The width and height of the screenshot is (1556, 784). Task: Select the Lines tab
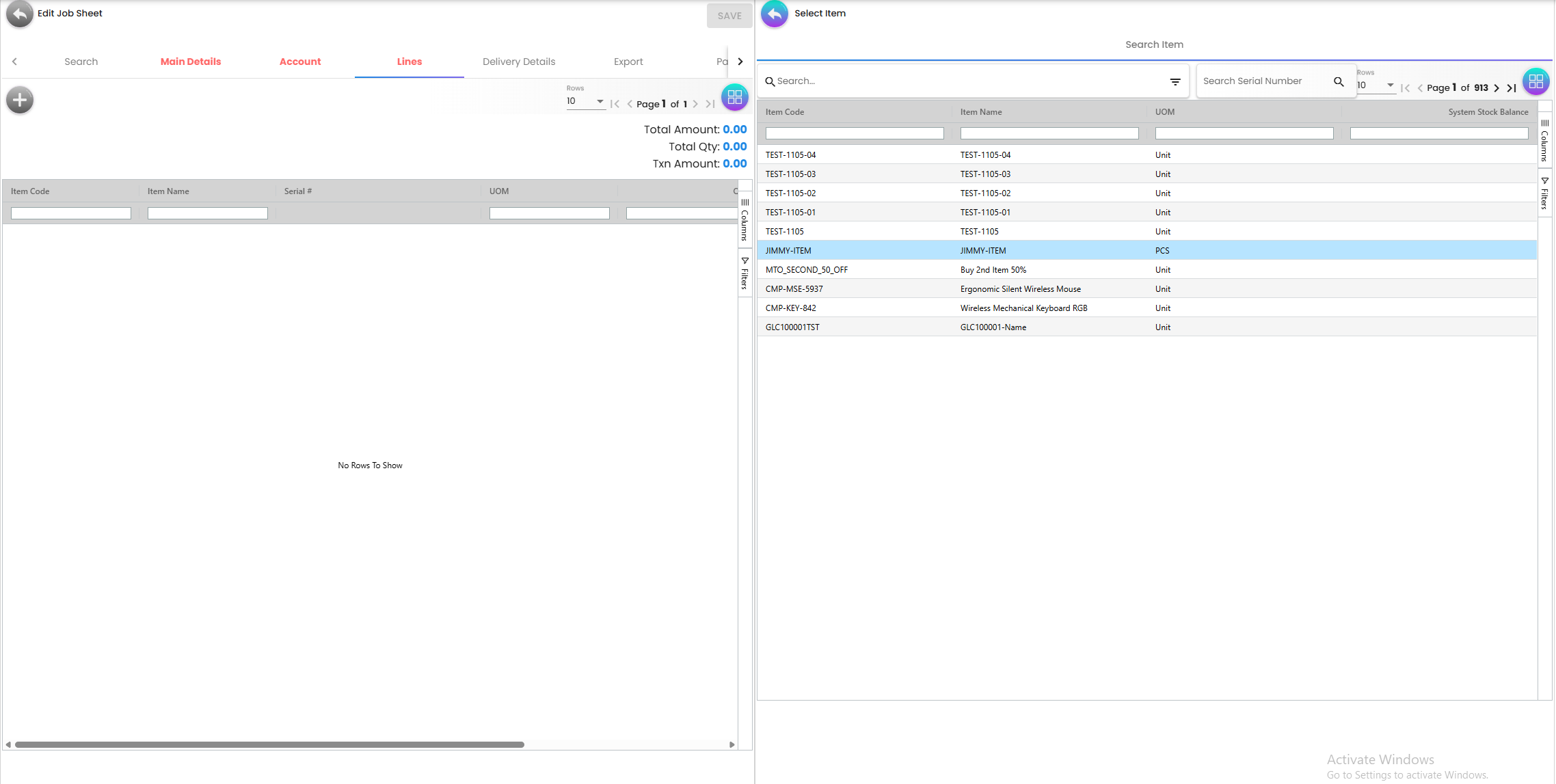[x=410, y=62]
